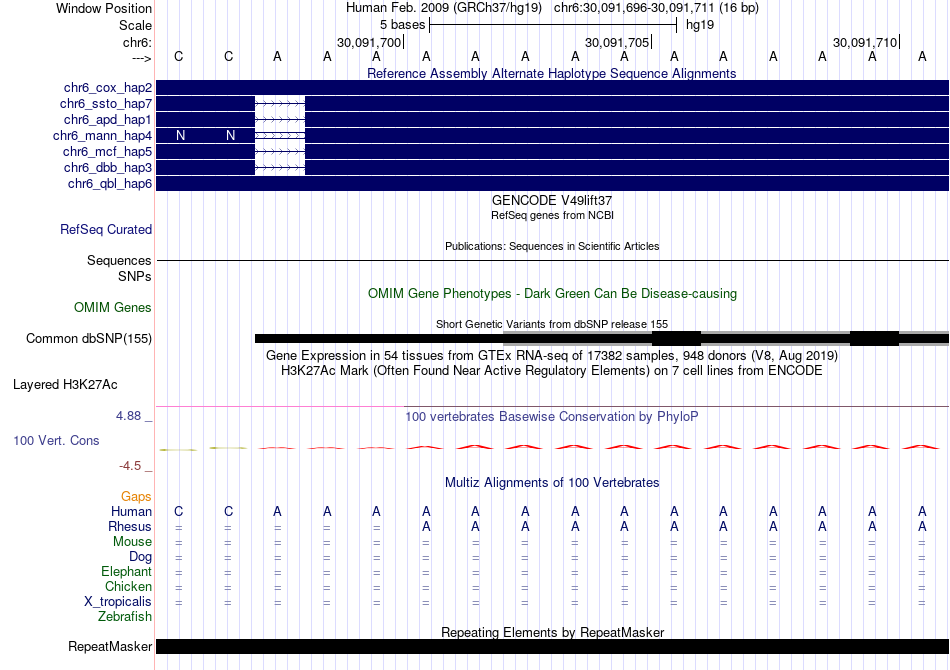Click Multiz Alignments of 100 Vertebrates title
The height and width of the screenshot is (670, 950).
pos(552,482)
